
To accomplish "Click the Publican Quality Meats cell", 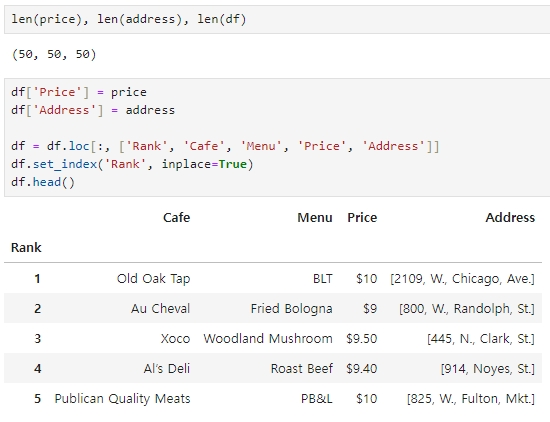I will click(122, 399).
